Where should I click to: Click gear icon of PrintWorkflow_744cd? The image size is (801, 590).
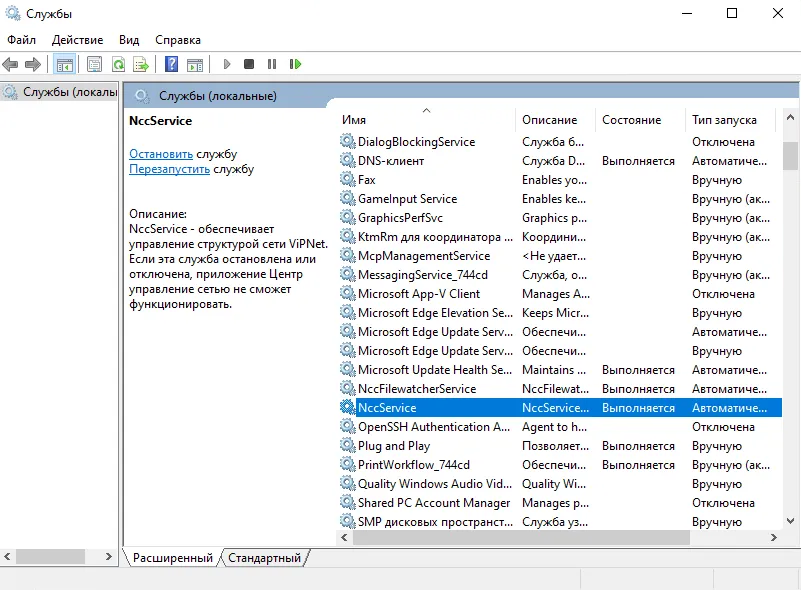[x=348, y=464]
